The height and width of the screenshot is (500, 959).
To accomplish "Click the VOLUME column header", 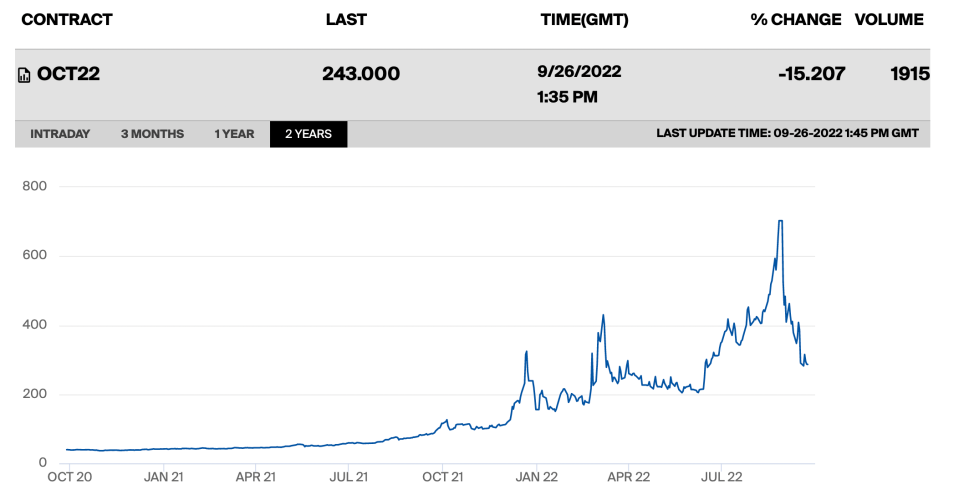I will tap(889, 20).
